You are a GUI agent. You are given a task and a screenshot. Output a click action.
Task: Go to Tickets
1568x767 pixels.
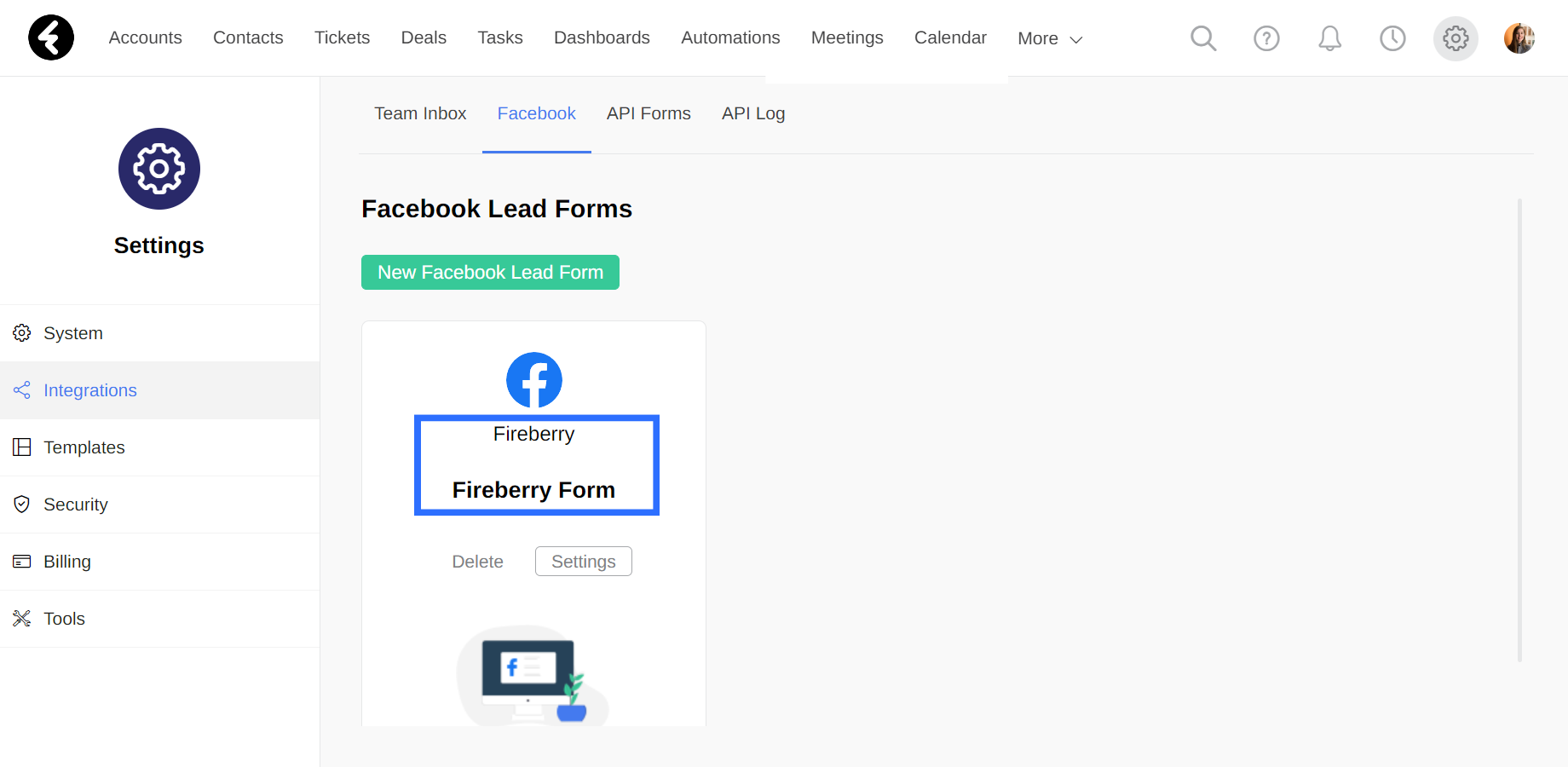(343, 37)
